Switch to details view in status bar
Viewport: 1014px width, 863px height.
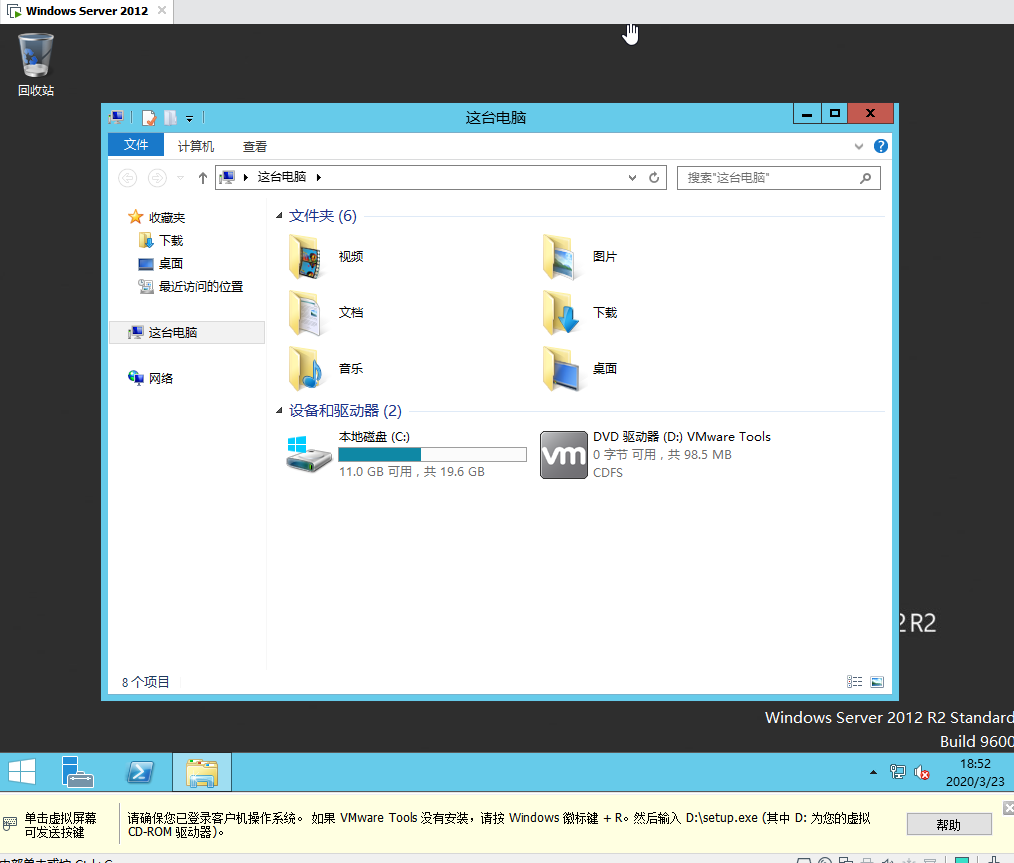click(855, 682)
